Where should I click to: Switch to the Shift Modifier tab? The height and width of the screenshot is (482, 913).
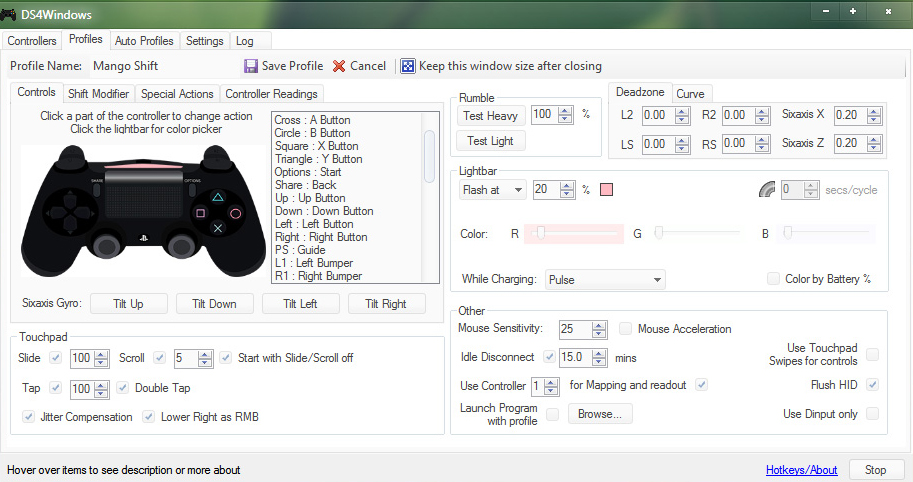coord(98,94)
